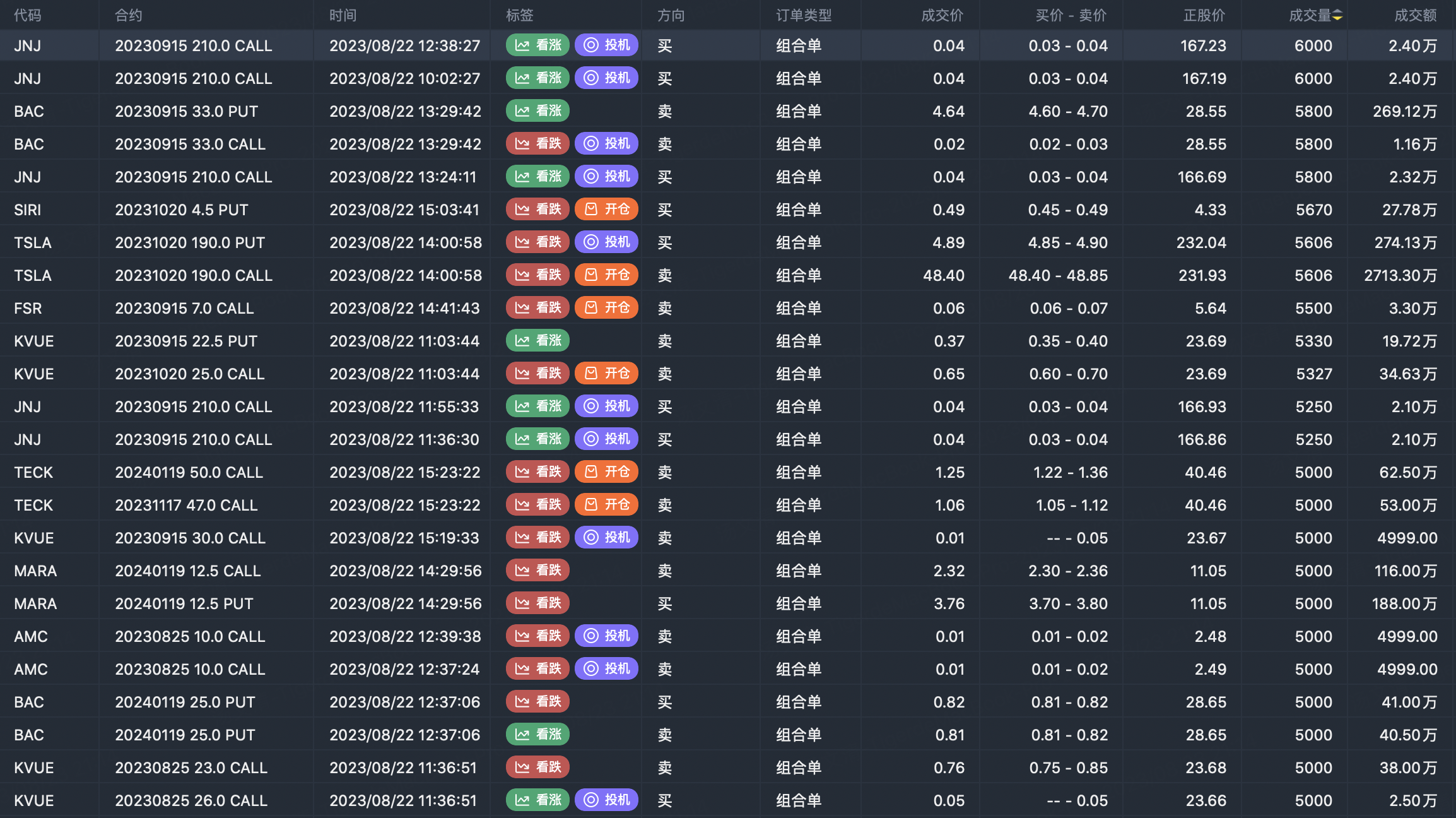
Task: Open TSLA 20231020 190.0 CALL contract
Action: 194,275
